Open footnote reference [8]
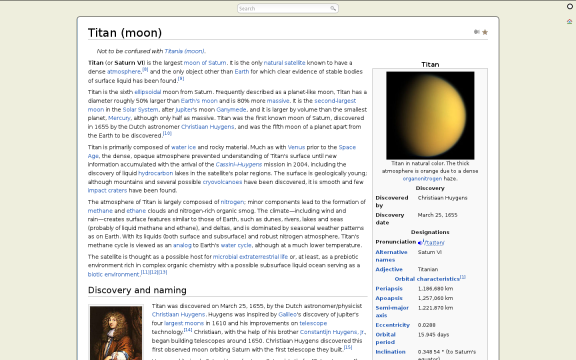The width and height of the screenshot is (576, 360). (145, 69)
